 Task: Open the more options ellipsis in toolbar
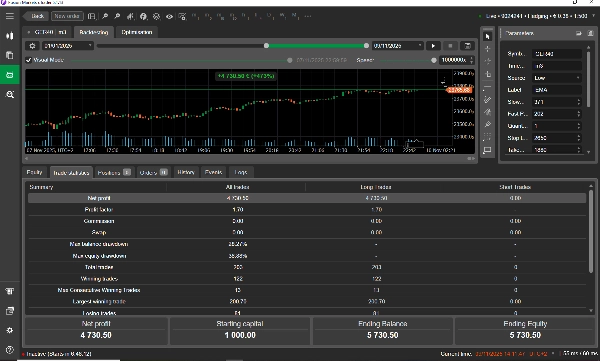[x=308, y=16]
